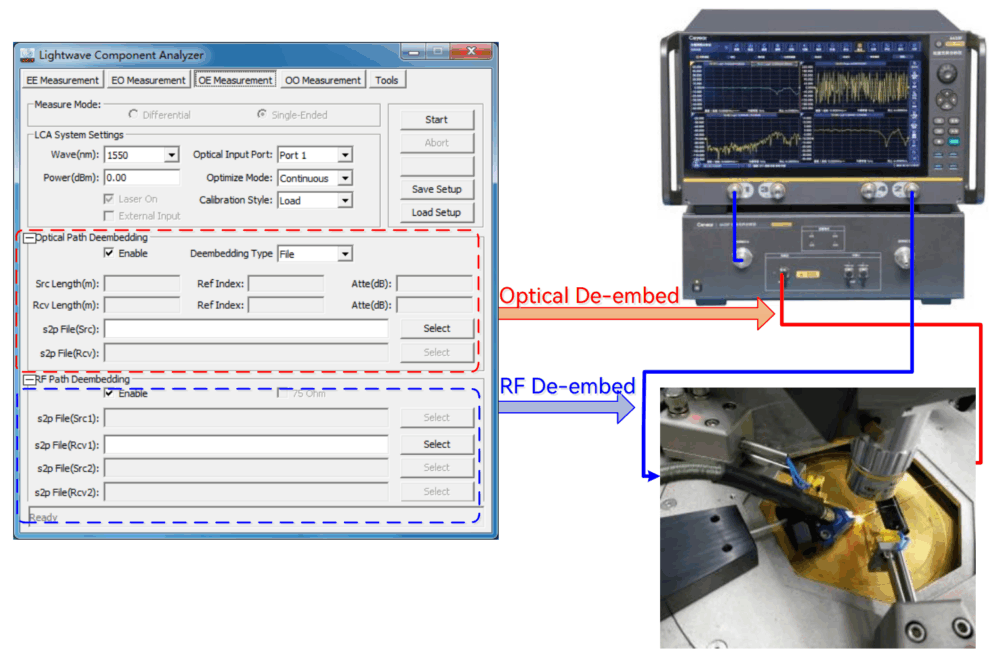Click the Save Setup button
1000x661 pixels.
(x=436, y=189)
